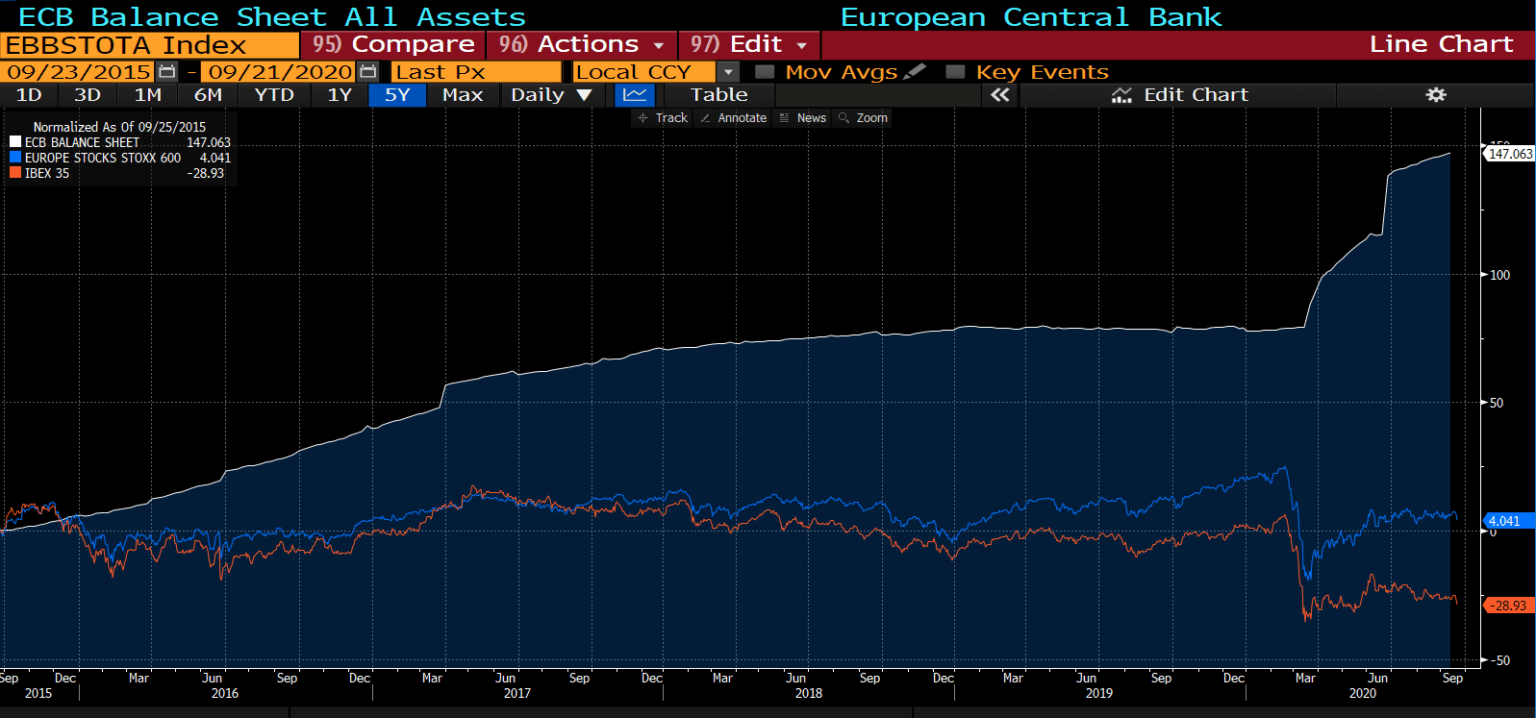
Task: Enable the Key Events checkbox
Action: point(955,72)
